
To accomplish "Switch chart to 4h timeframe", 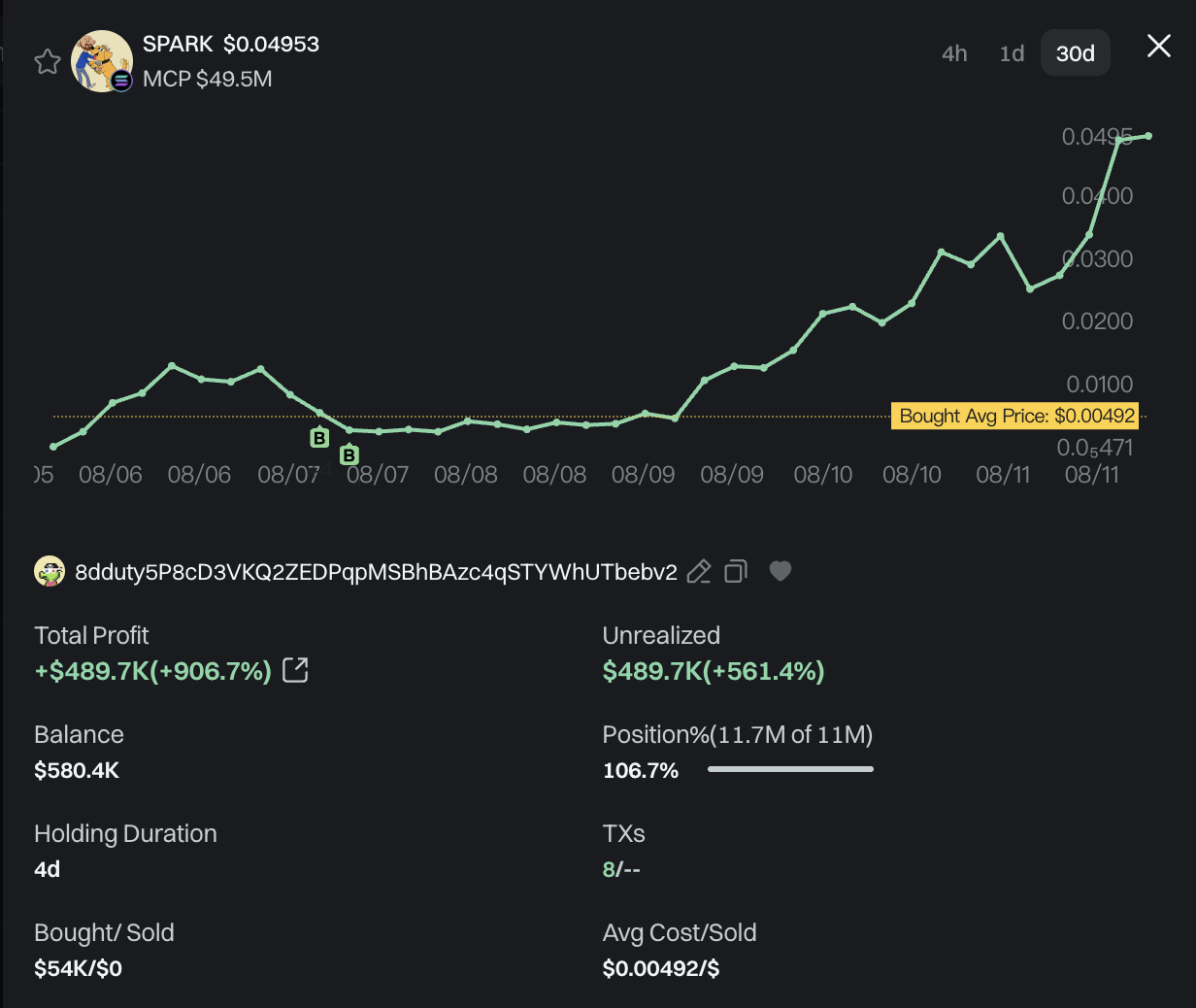I will pos(954,53).
